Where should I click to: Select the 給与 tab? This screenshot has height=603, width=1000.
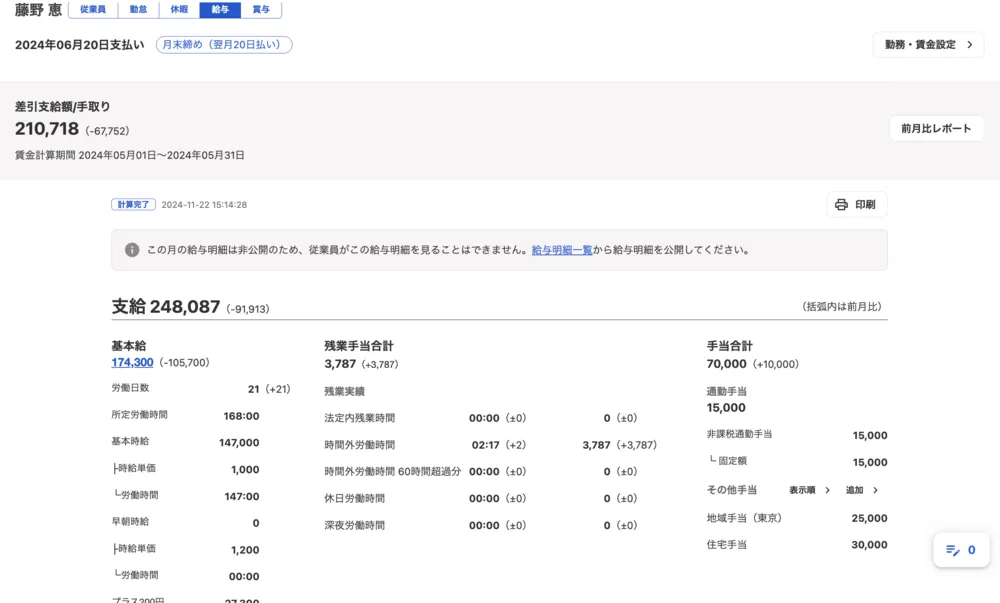(220, 10)
